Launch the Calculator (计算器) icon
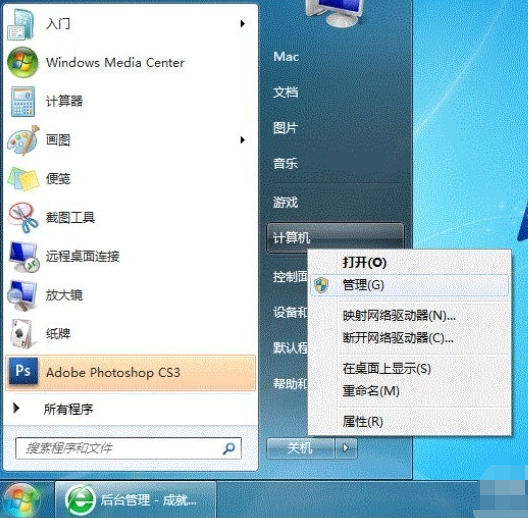Viewport: 529px width, 518px height. pyautogui.click(x=23, y=101)
